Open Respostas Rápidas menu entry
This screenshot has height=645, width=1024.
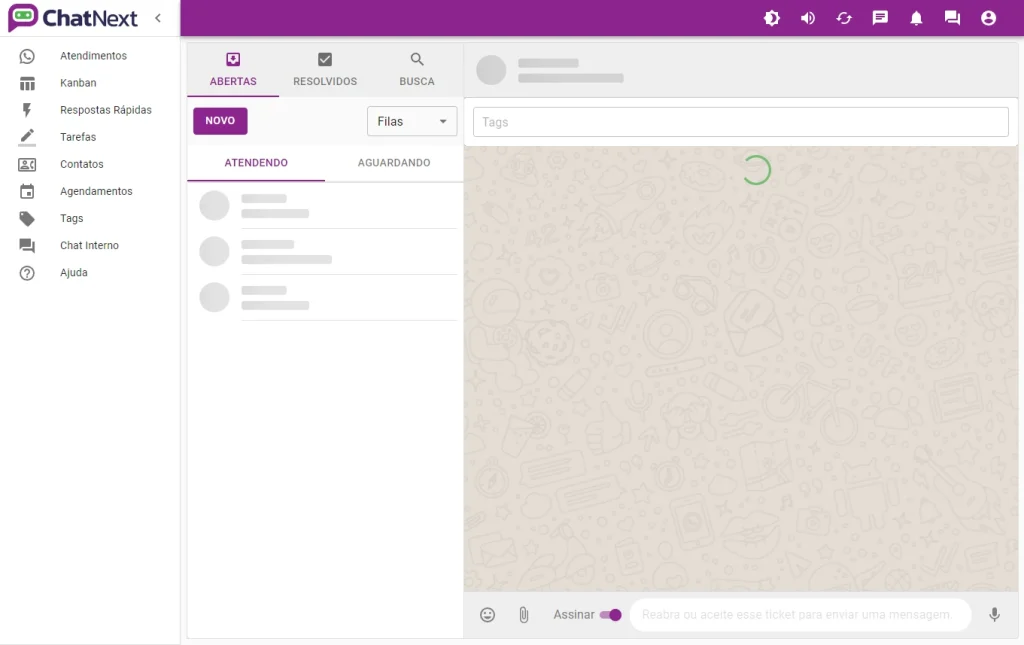click(x=106, y=110)
